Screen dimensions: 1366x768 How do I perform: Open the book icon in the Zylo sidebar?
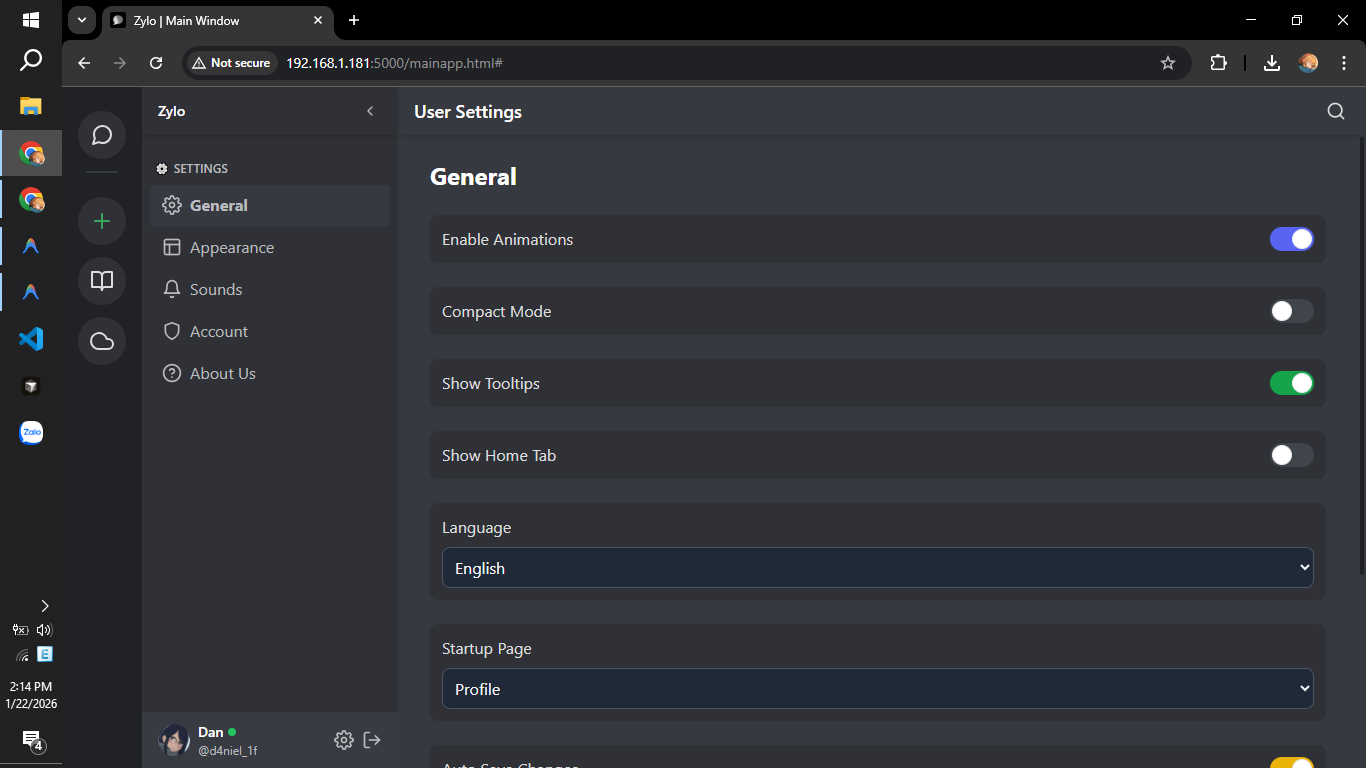coord(101,281)
